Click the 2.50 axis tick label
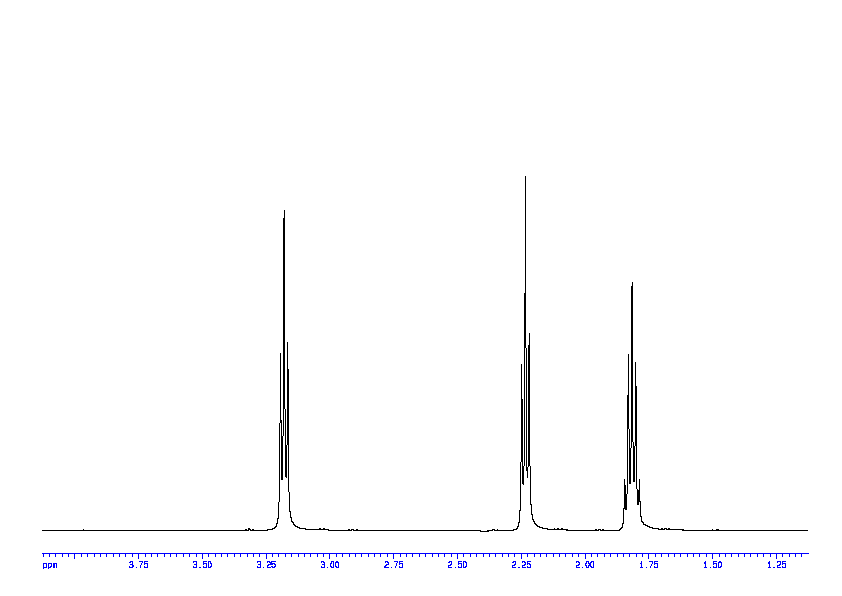The image size is (842, 596). point(457,565)
